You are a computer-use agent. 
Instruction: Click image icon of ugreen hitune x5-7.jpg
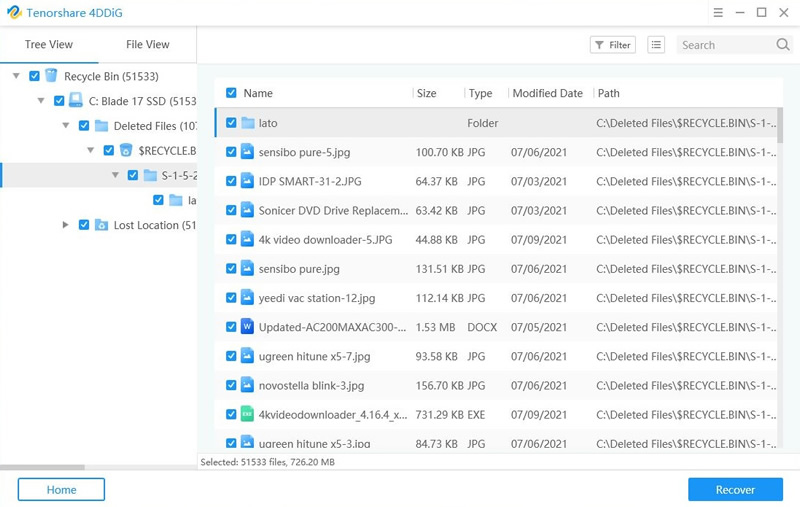[x=247, y=356]
